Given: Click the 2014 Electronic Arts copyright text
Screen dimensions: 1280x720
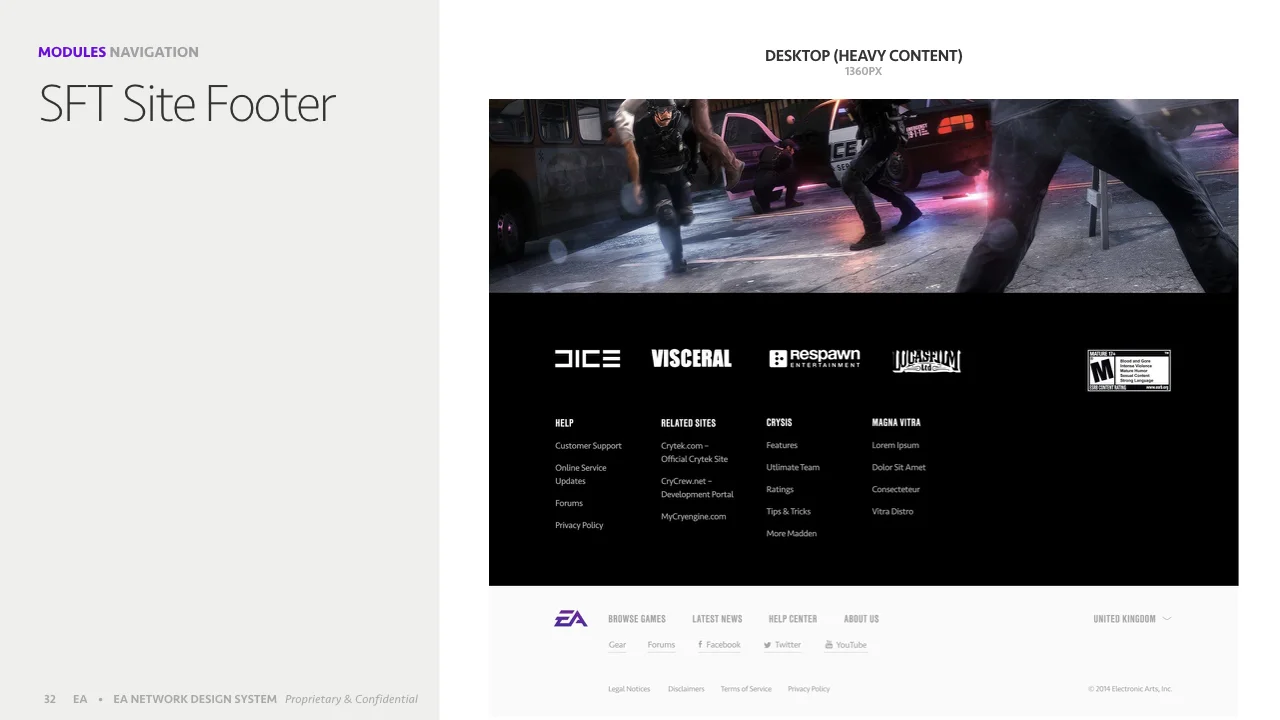Looking at the screenshot, I should point(1130,689).
